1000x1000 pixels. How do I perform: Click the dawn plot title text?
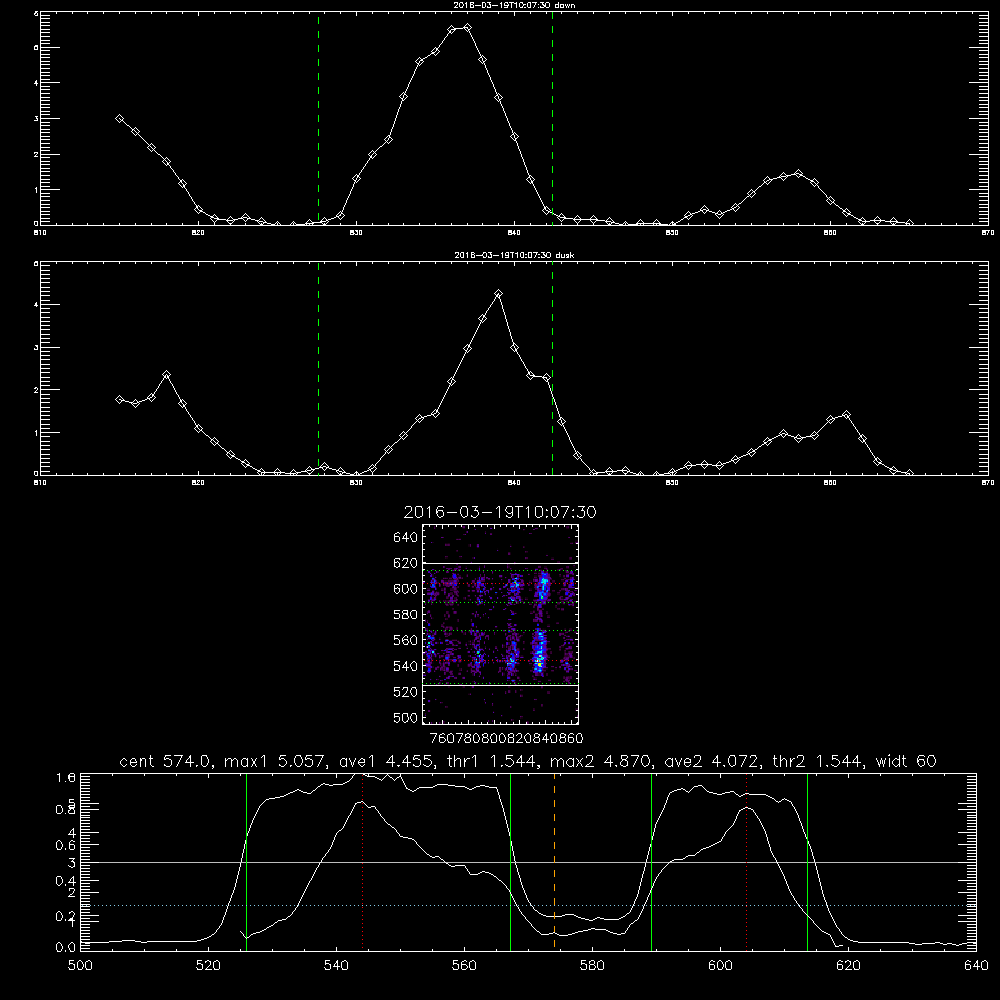[514, 5]
